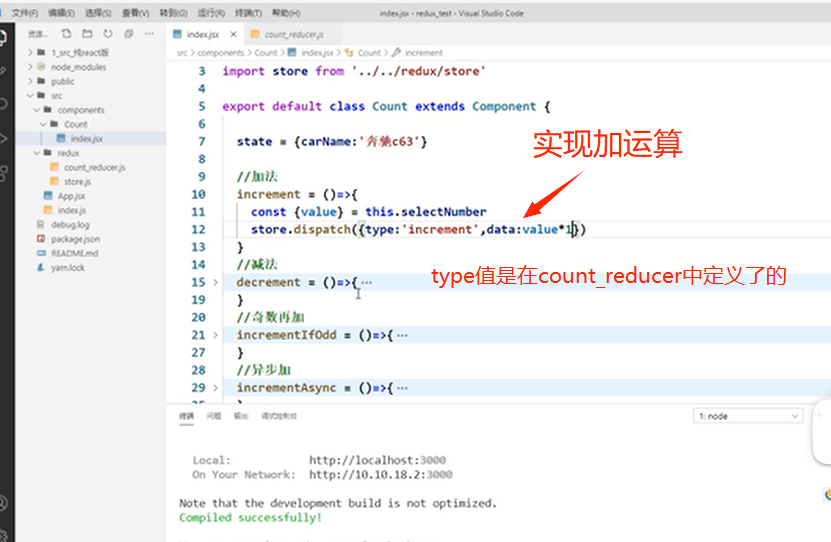Close the index.jsx editor tab
Screen dimensions: 831x542
[233, 34]
